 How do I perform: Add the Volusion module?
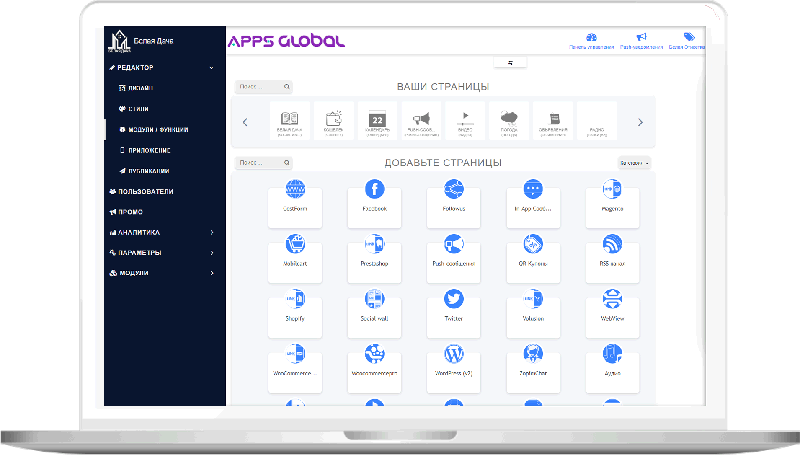click(x=533, y=312)
